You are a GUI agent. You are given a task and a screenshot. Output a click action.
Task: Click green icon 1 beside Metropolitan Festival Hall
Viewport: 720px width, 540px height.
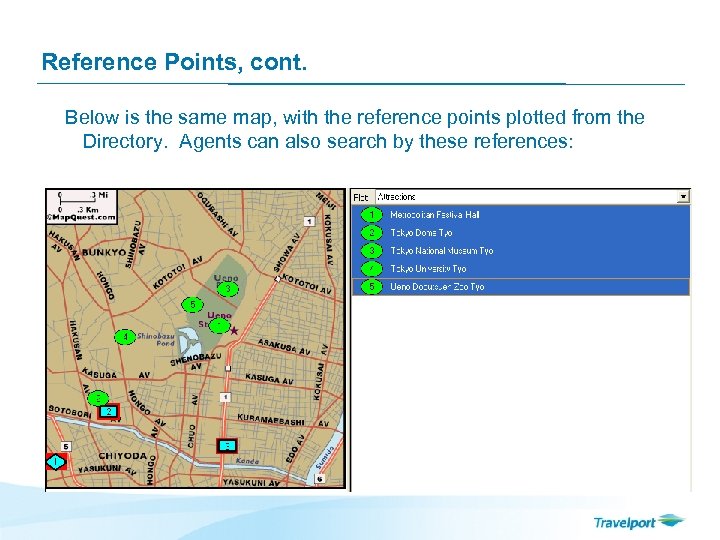(371, 214)
